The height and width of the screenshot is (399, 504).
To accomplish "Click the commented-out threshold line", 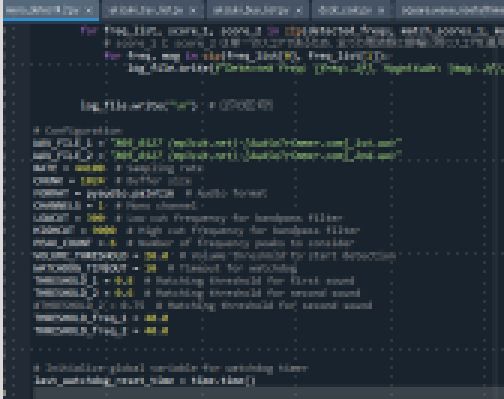I will [202, 306].
